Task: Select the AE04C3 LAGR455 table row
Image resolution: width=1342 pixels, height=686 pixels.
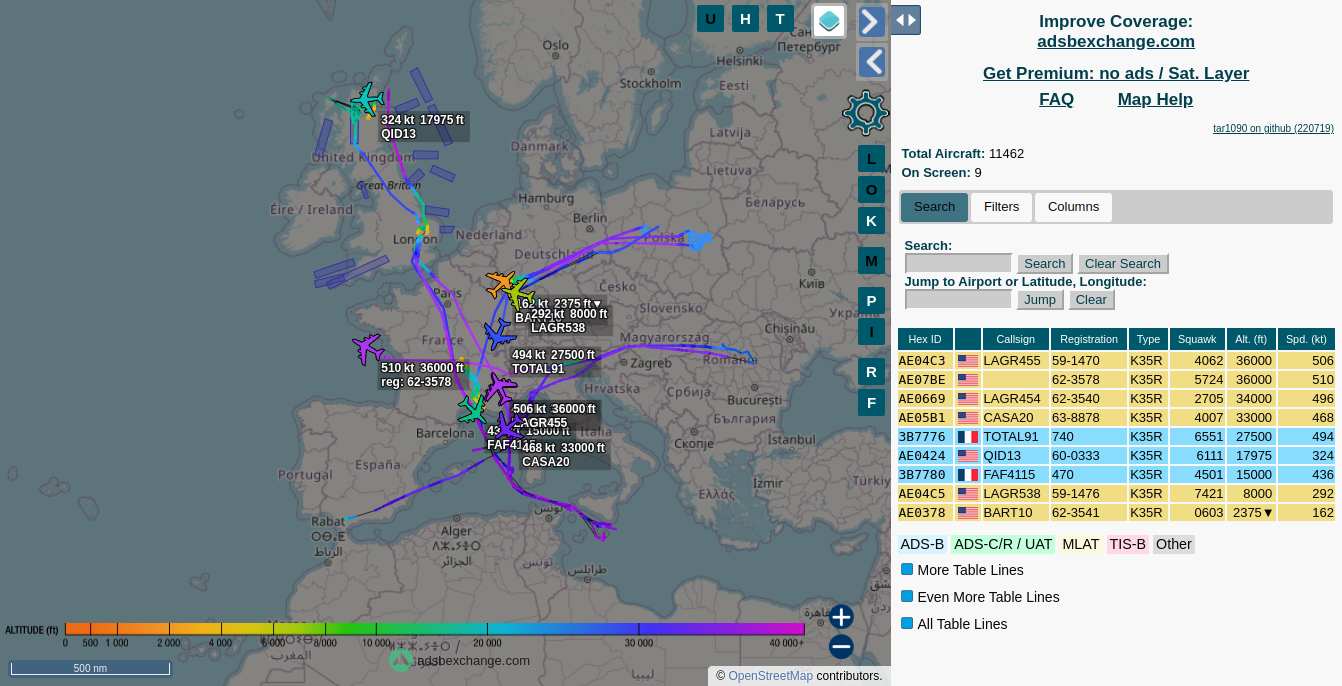Action: [x=1116, y=361]
